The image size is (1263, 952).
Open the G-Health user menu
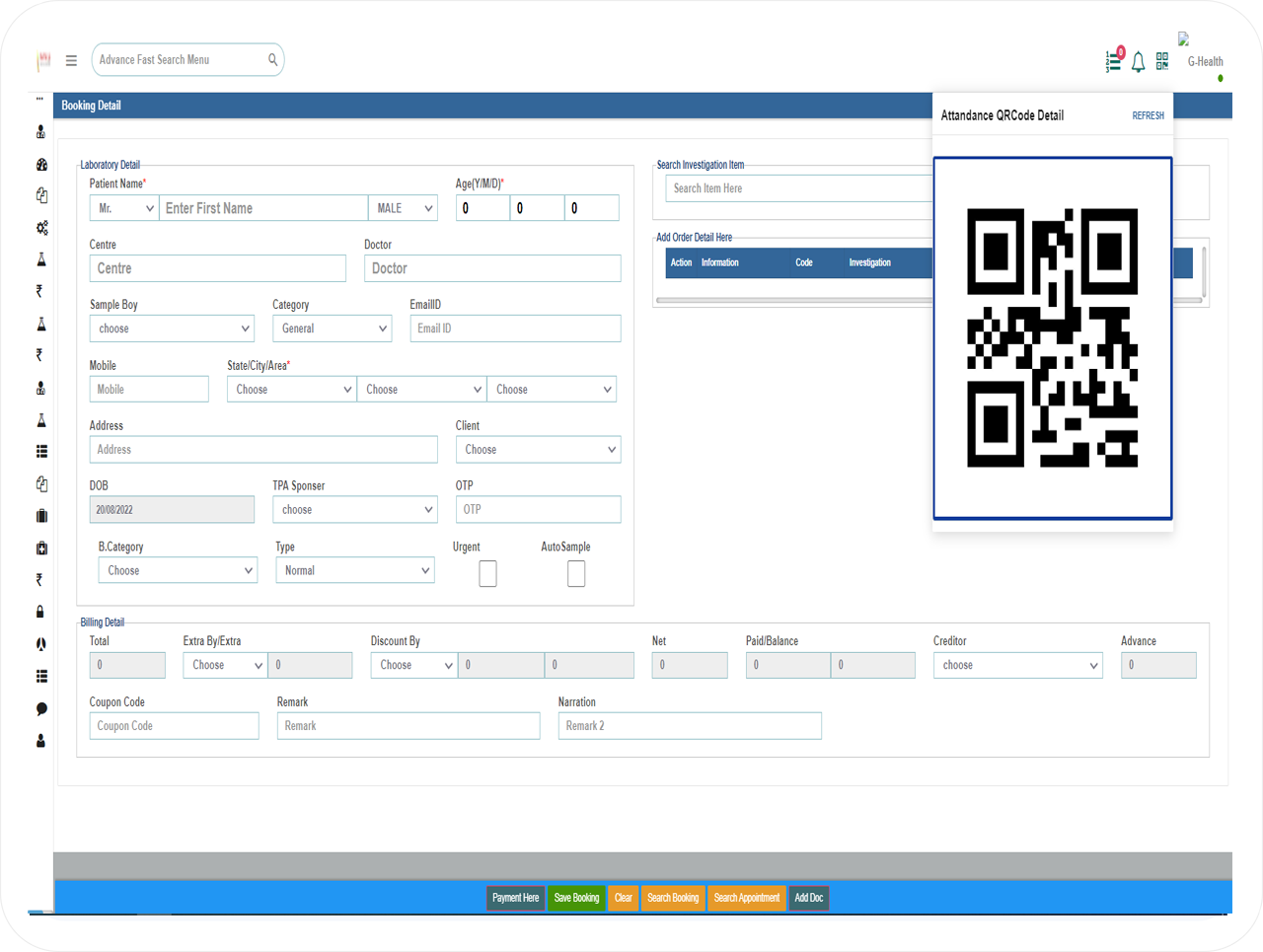pos(1204,61)
